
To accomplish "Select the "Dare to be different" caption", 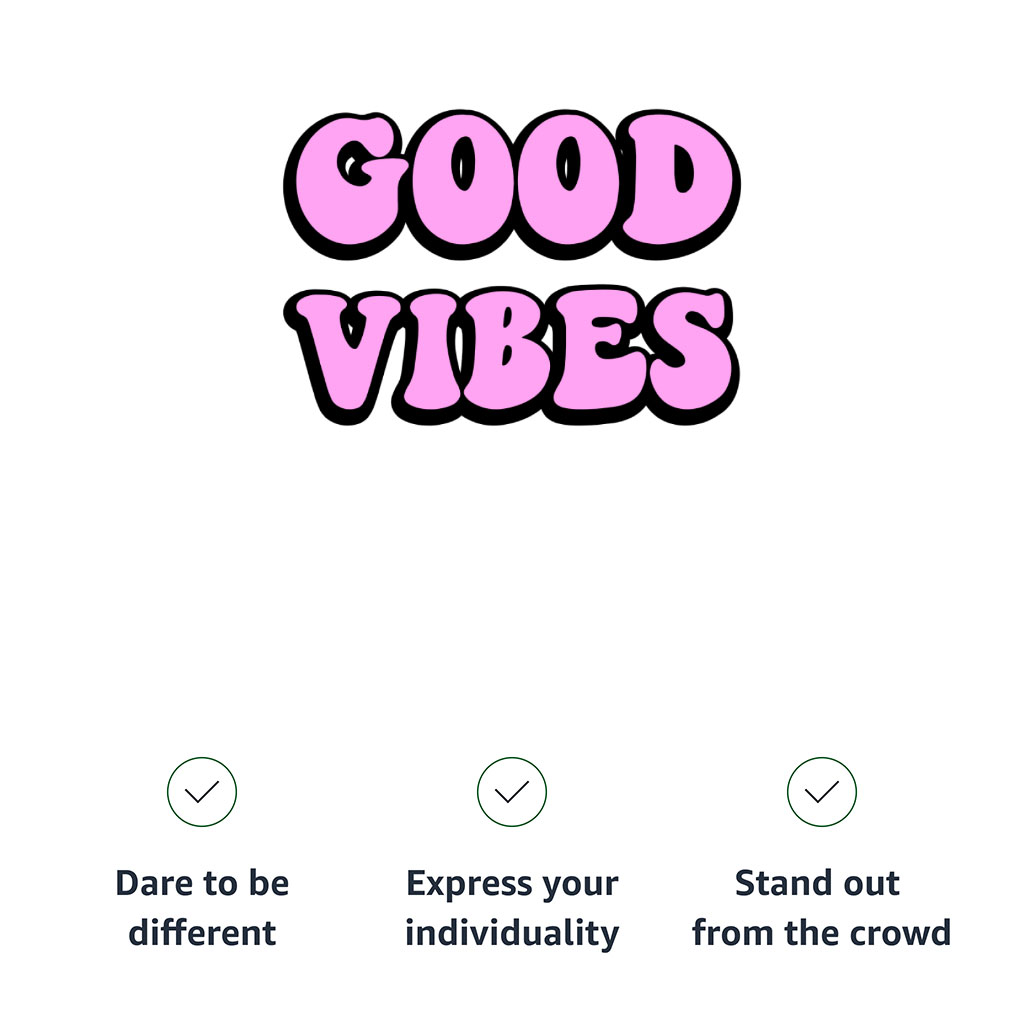I will pyautogui.click(x=202, y=908).
